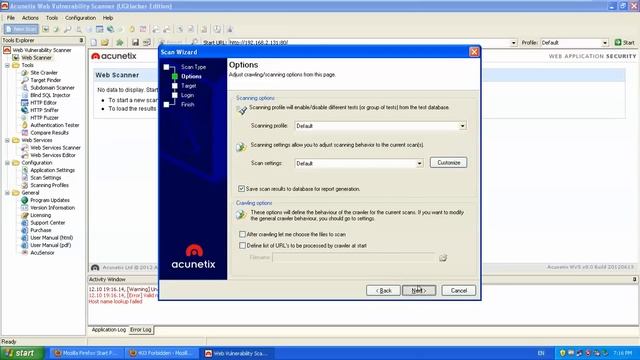Viewport: 640px width, 360px height.
Task: Click the blank page icon in the Web Scanner toolbar
Action: [x=94, y=42]
